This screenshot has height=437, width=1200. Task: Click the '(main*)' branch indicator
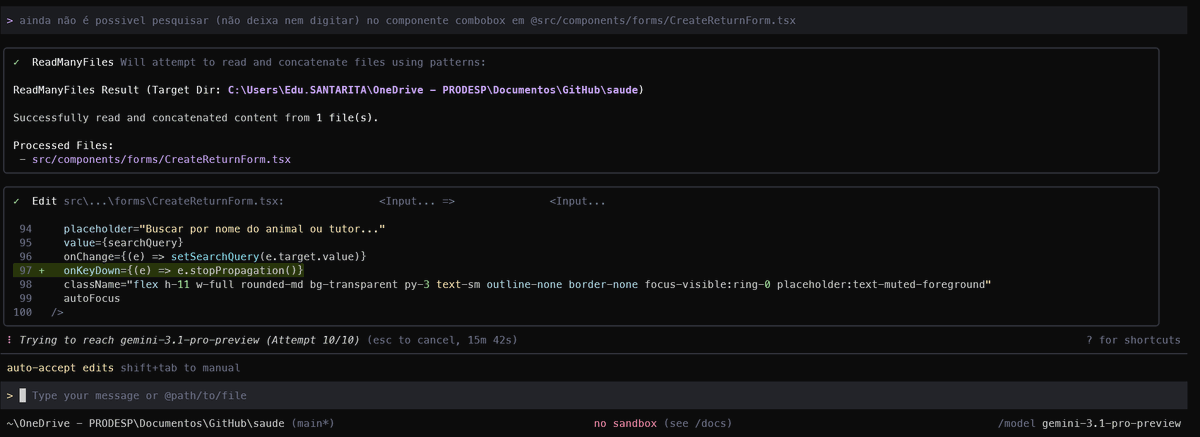tap(314, 424)
